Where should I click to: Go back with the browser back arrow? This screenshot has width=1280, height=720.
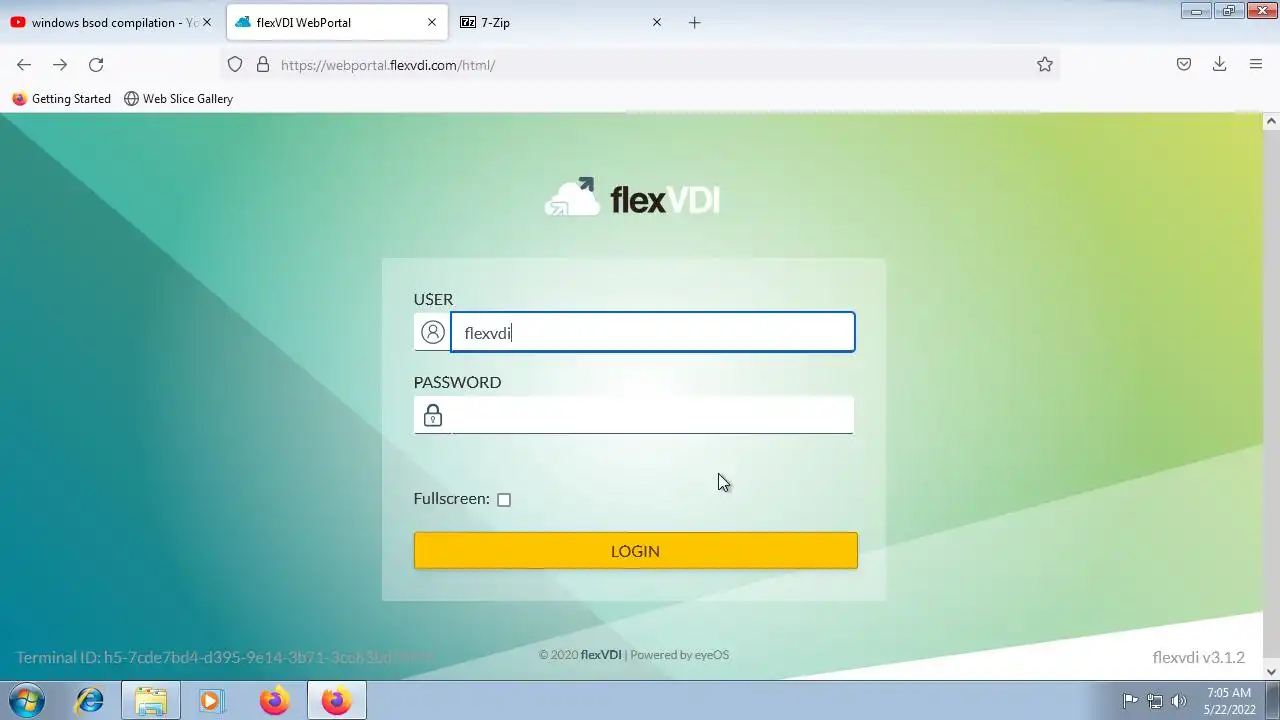(24, 64)
